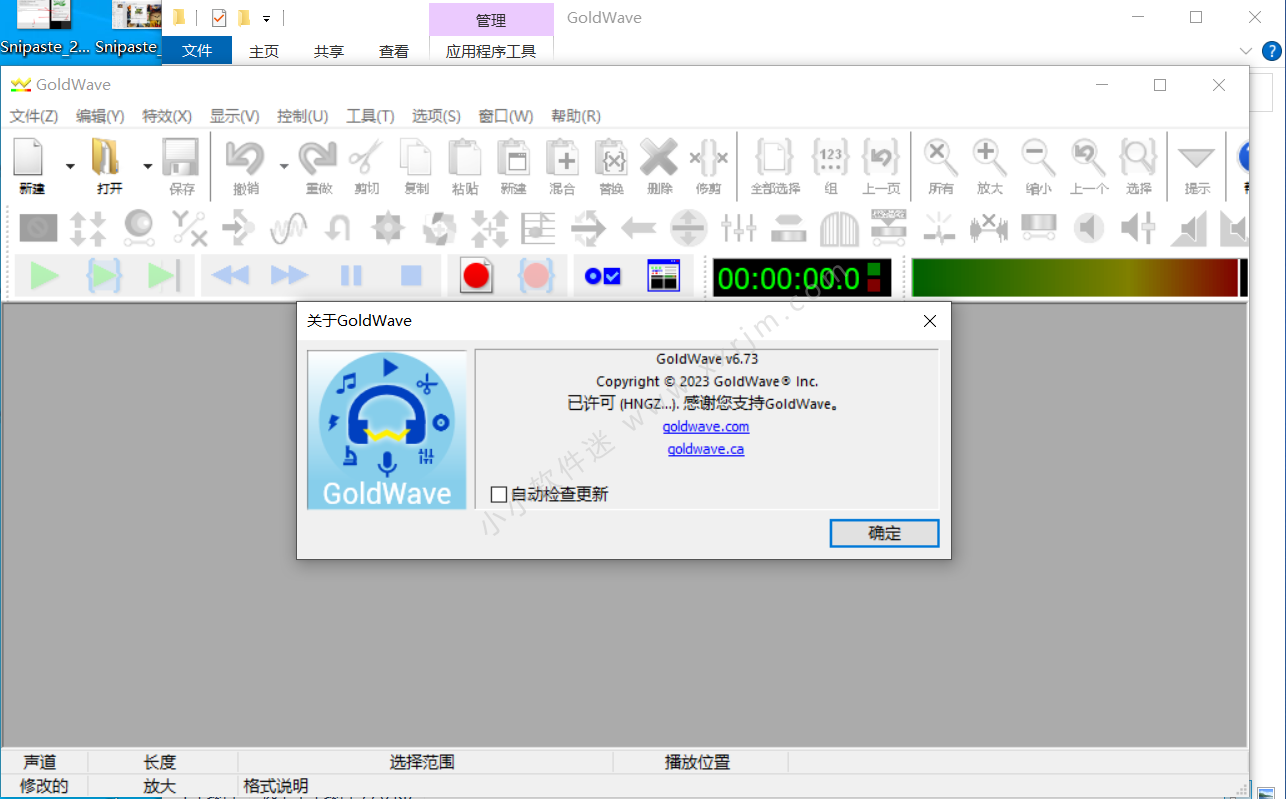Click the 删除 delete X icon
Image resolution: width=1286 pixels, height=799 pixels.
(659, 158)
